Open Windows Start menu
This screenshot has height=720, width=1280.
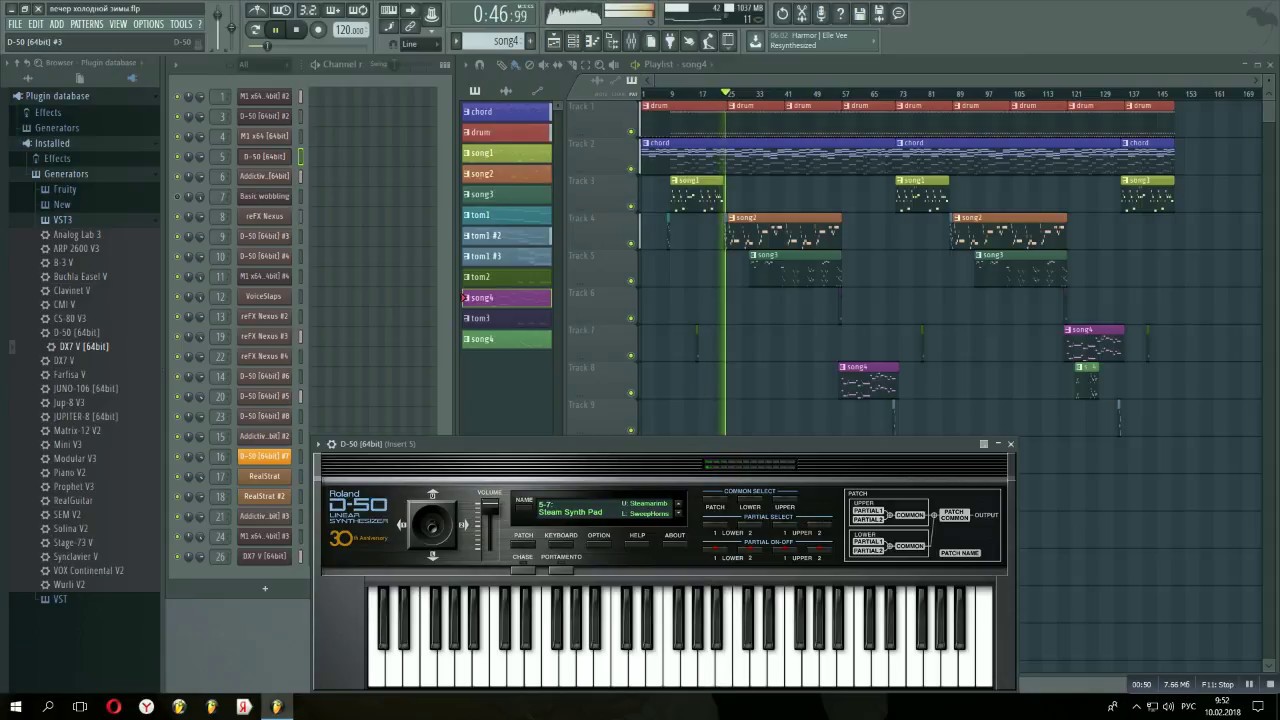(15, 707)
